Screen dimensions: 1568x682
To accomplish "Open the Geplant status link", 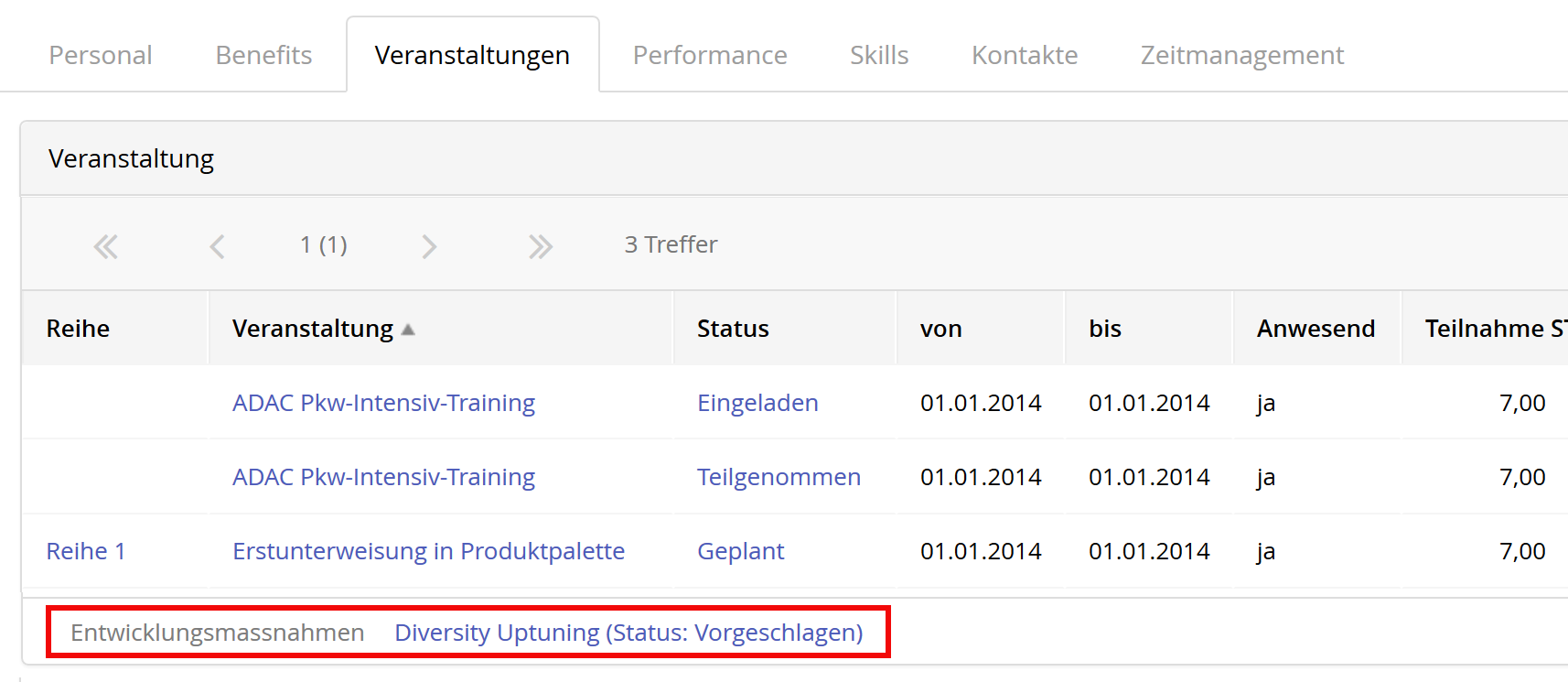I will pos(740,551).
